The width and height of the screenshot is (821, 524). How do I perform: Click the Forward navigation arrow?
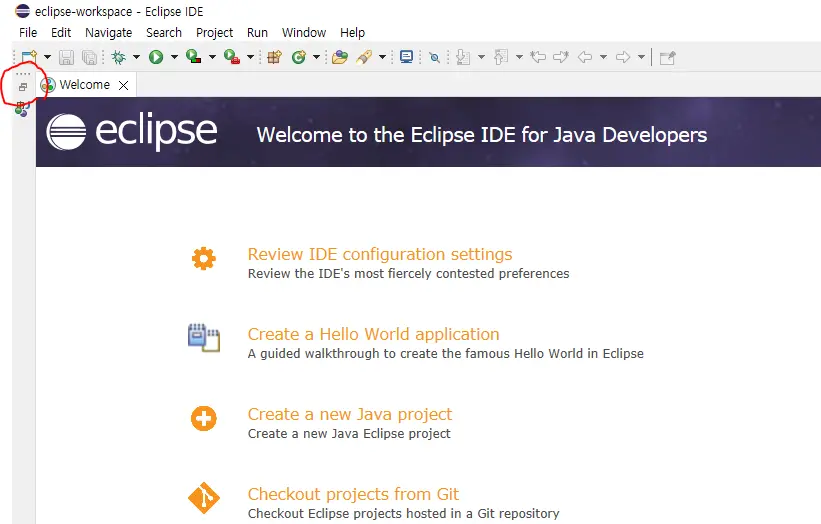click(623, 57)
